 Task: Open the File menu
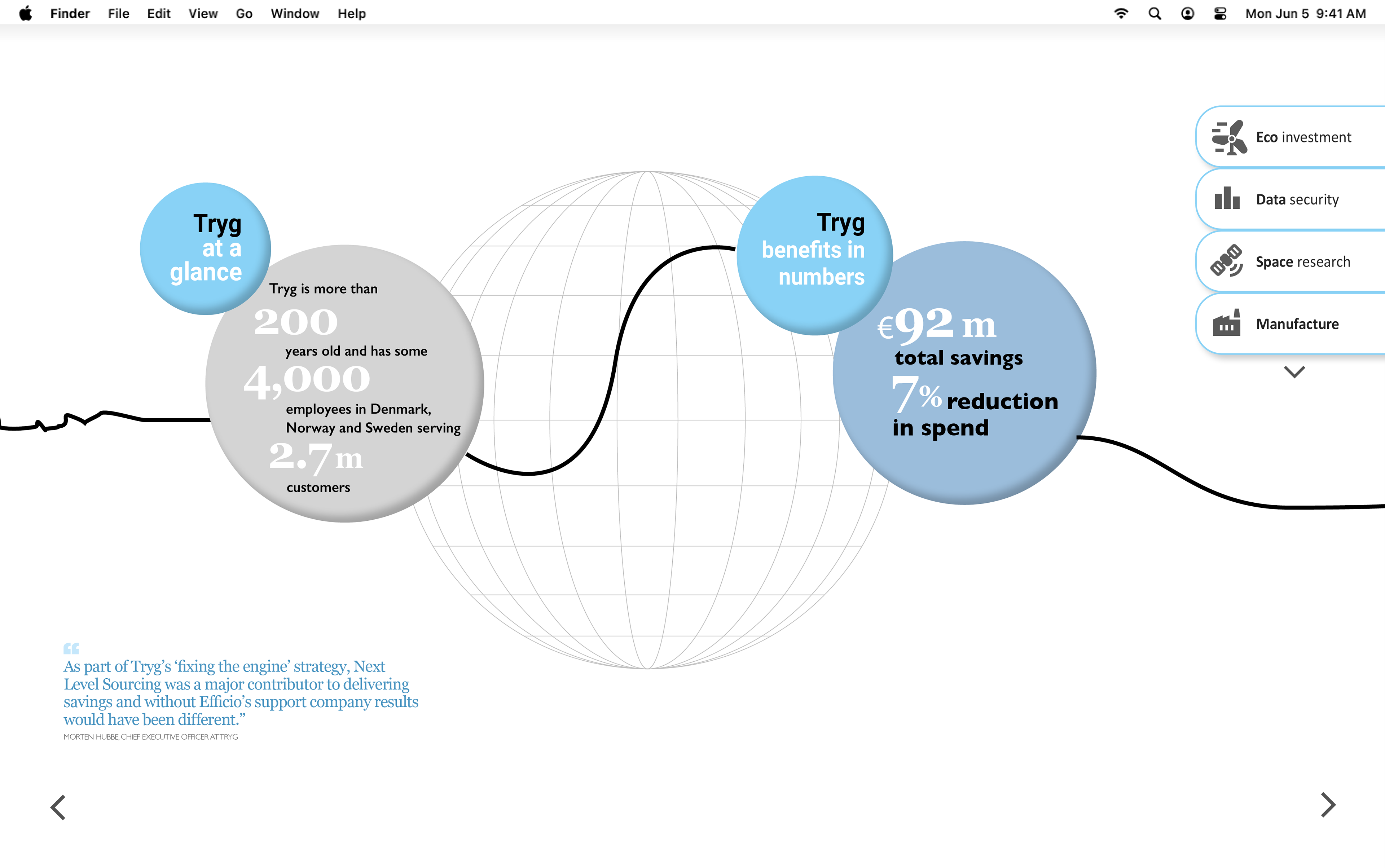[118, 13]
